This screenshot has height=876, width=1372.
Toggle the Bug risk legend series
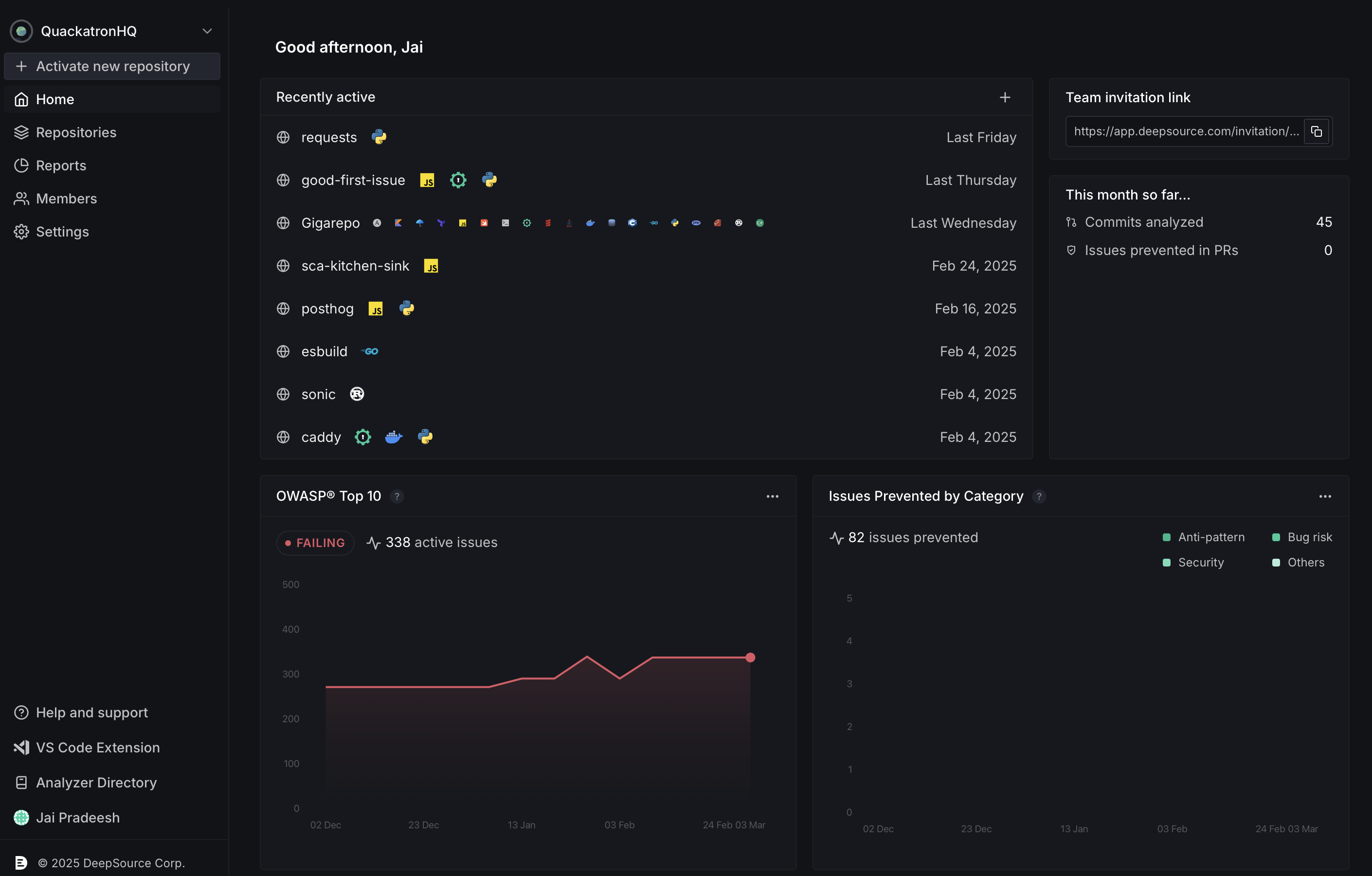(1302, 537)
